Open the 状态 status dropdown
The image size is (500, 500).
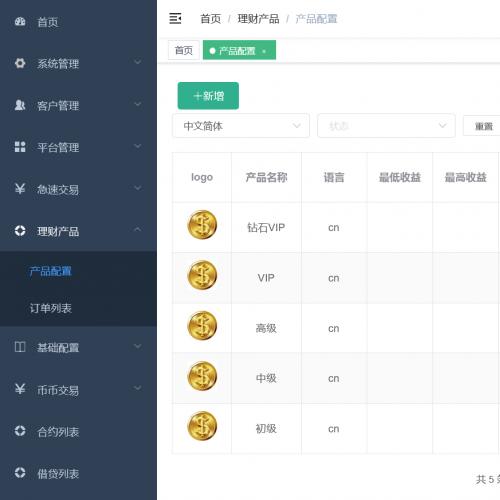pos(386,126)
